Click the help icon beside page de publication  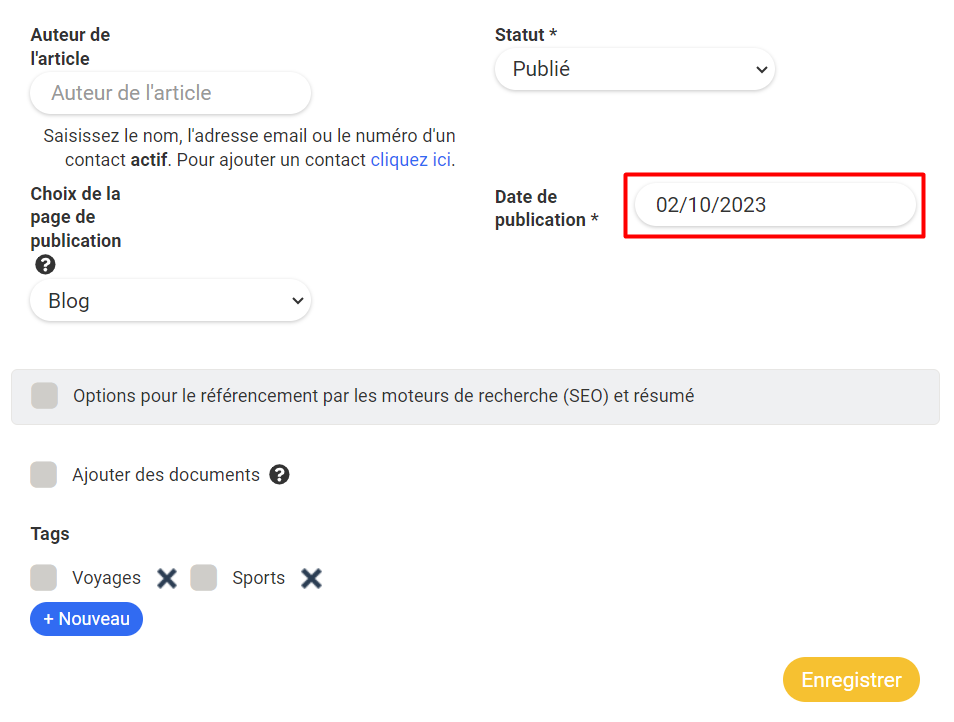[45, 265]
